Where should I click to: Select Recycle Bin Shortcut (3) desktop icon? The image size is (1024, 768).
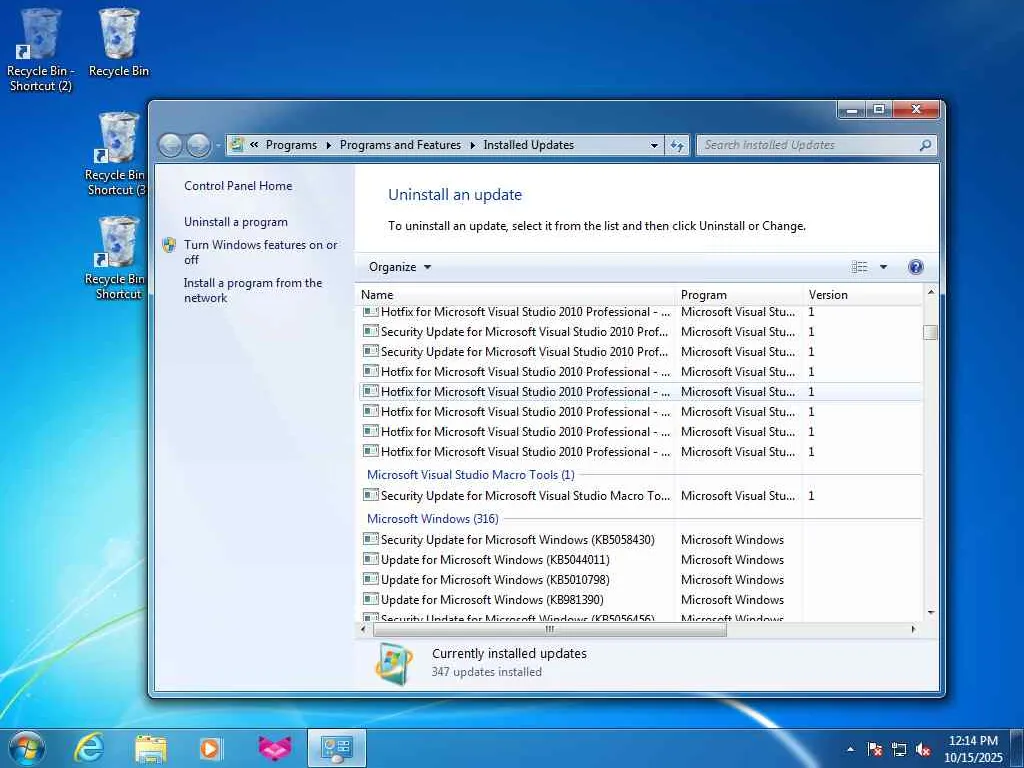coord(118,154)
